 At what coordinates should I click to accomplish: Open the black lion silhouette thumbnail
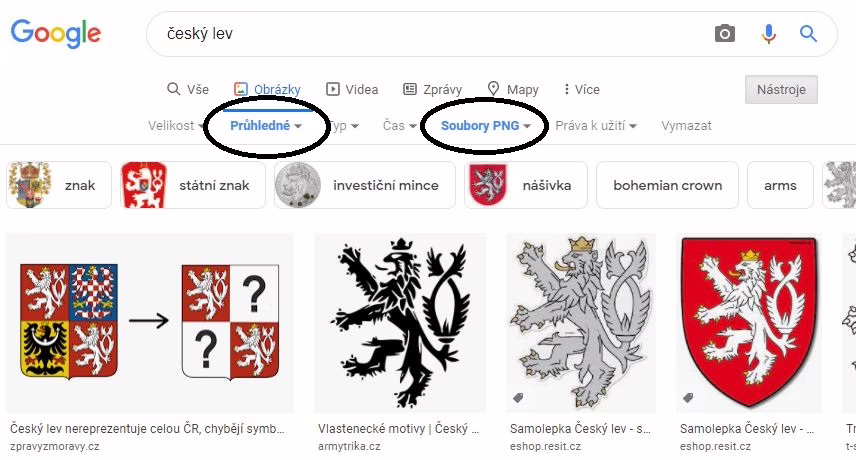click(400, 323)
